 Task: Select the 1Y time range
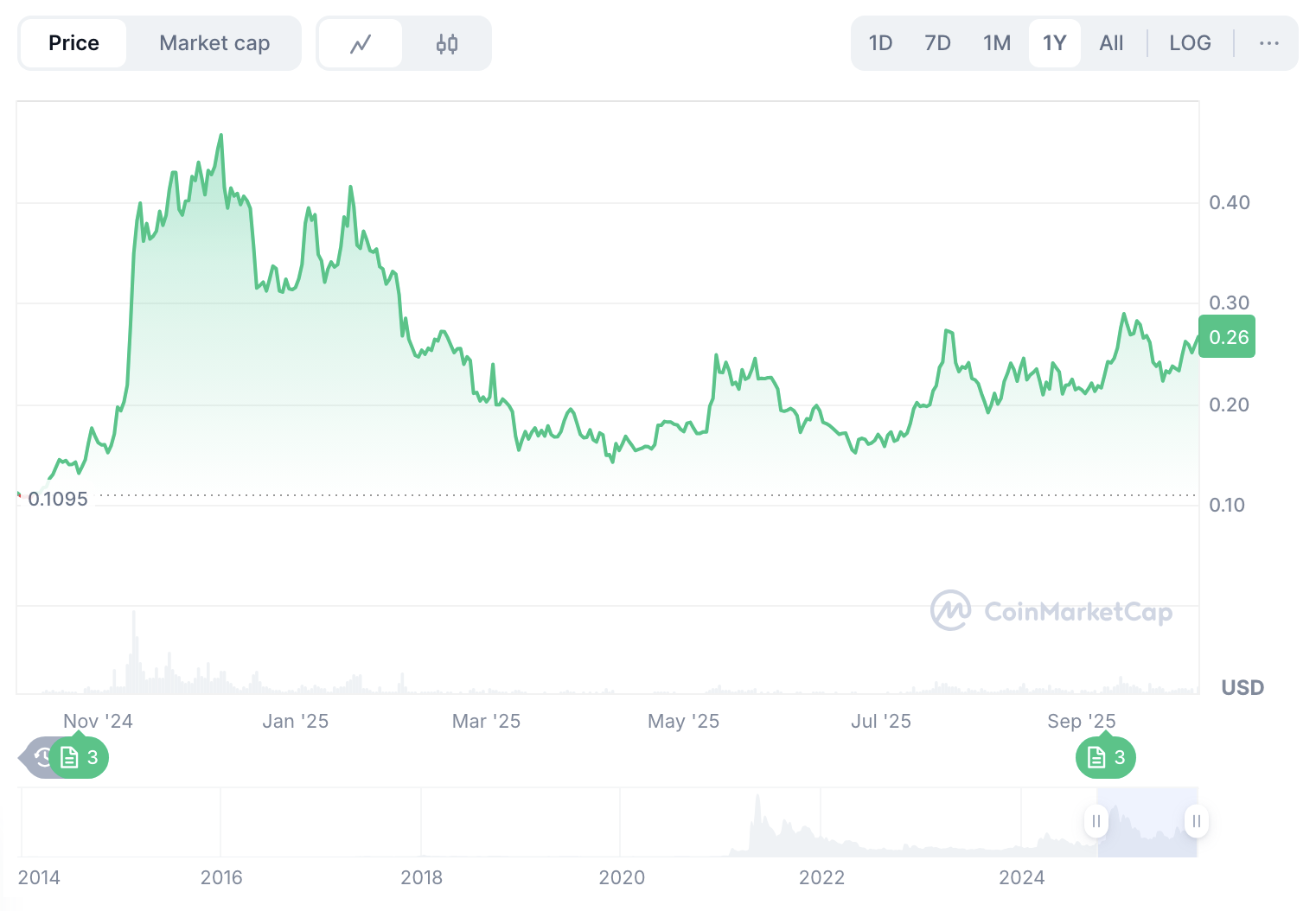1054,43
